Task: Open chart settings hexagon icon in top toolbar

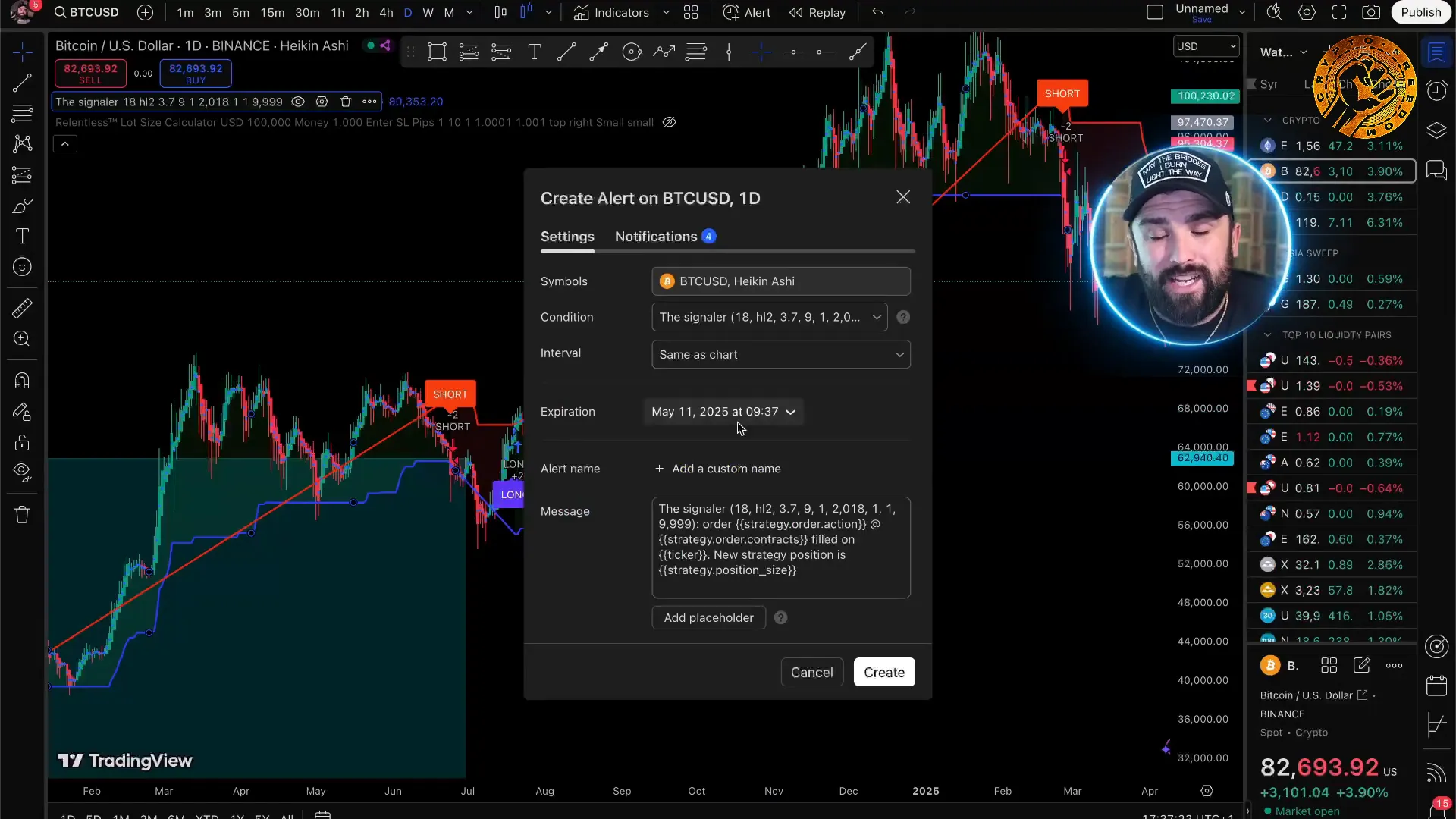Action: (x=1307, y=12)
